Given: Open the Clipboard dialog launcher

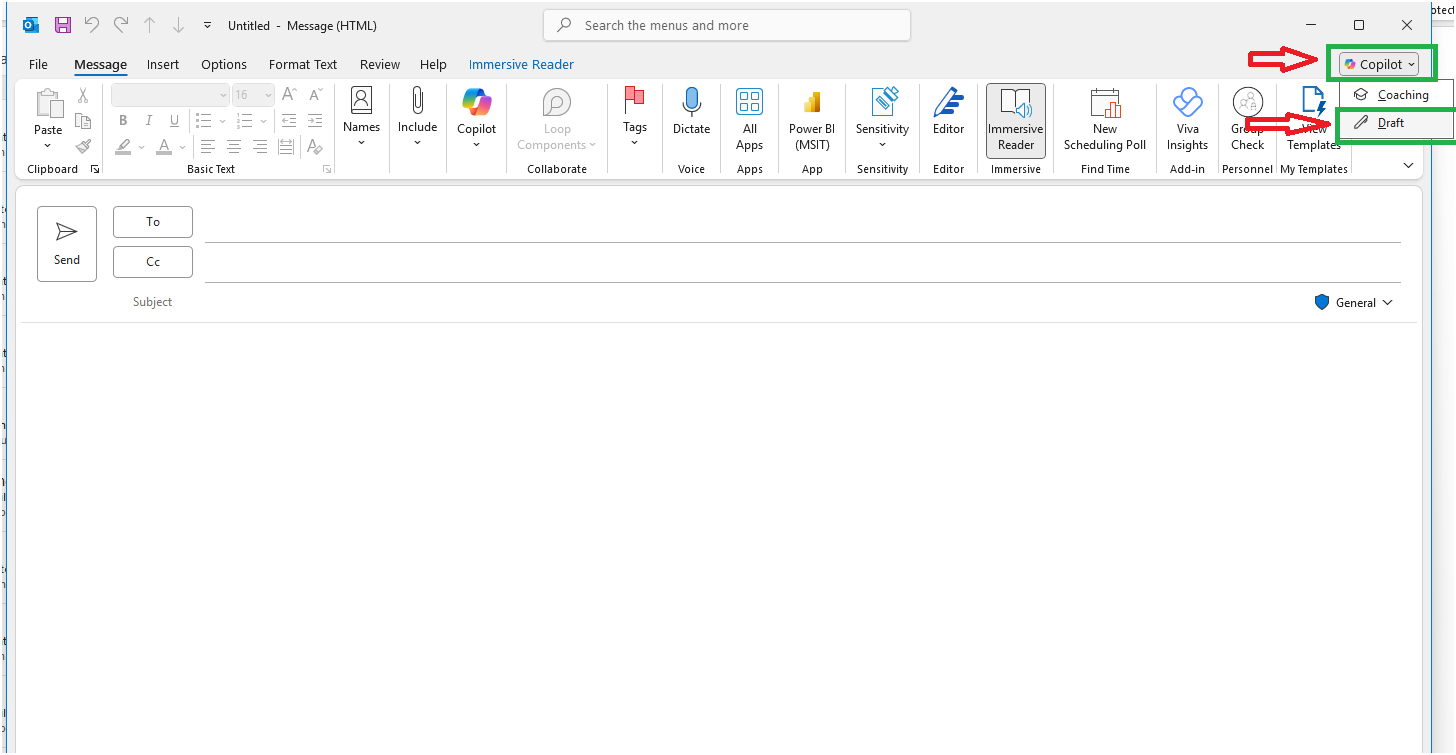Looking at the screenshot, I should [95, 170].
